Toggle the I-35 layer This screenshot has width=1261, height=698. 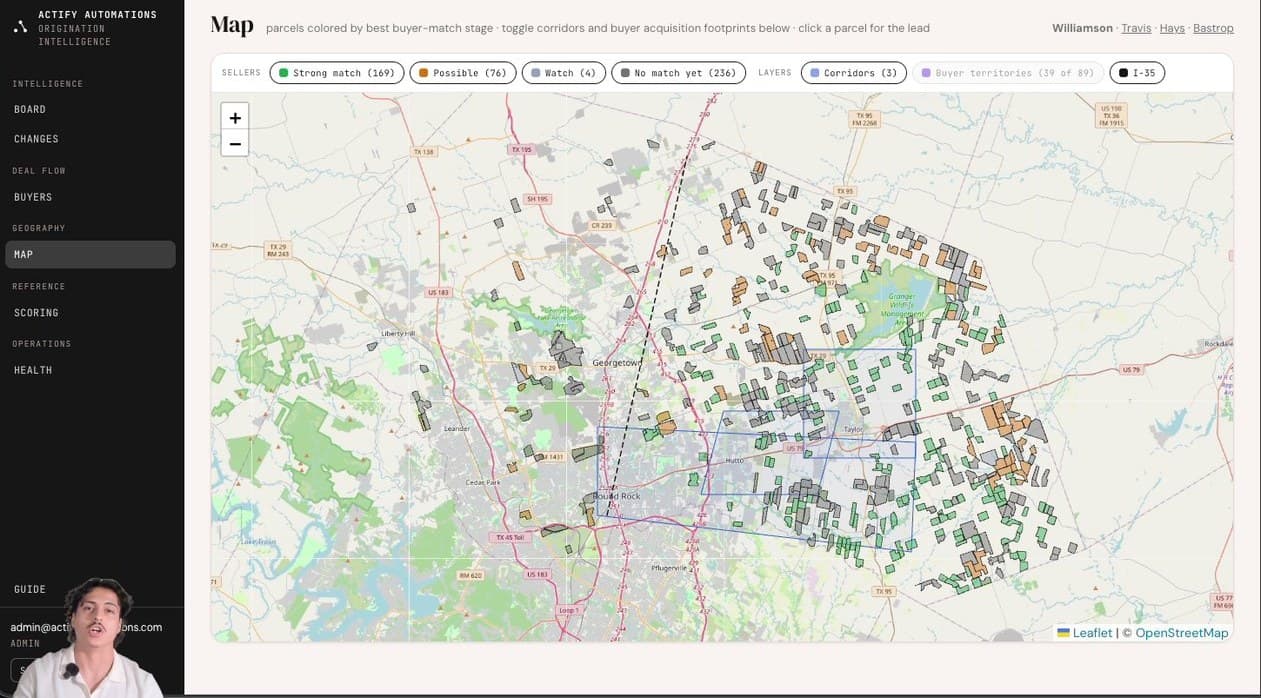pos(1137,73)
